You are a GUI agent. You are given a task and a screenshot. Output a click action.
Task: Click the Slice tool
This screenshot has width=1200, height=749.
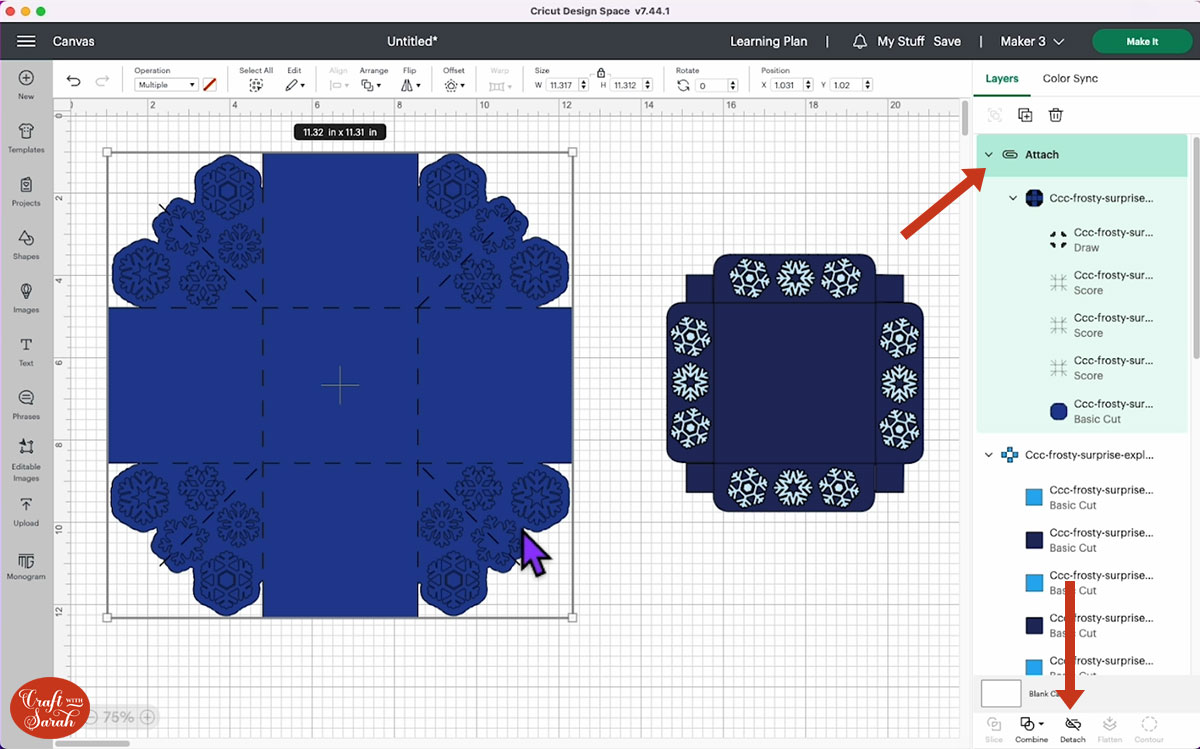tap(994, 729)
